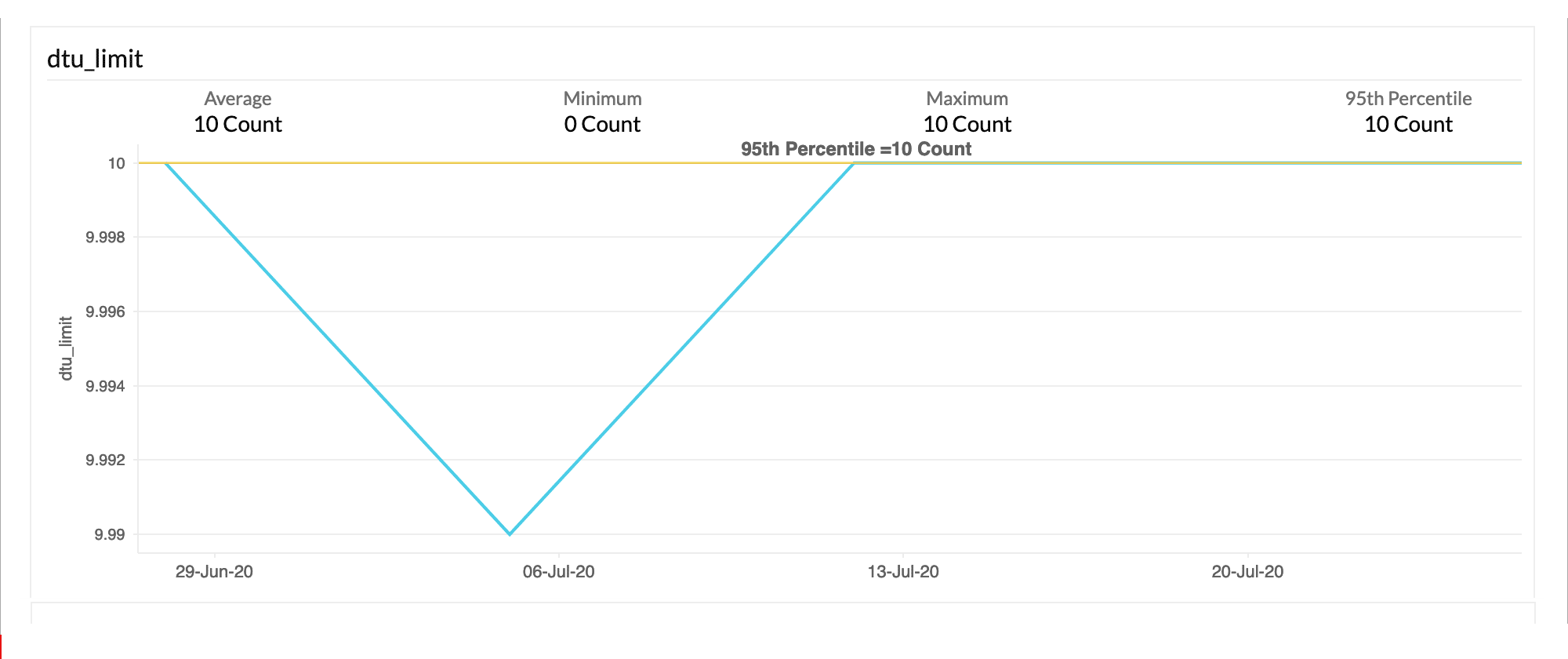Click the bold '95th Percentile =10 Count' annotation
Screen dimensions: 1568x659
(856, 149)
